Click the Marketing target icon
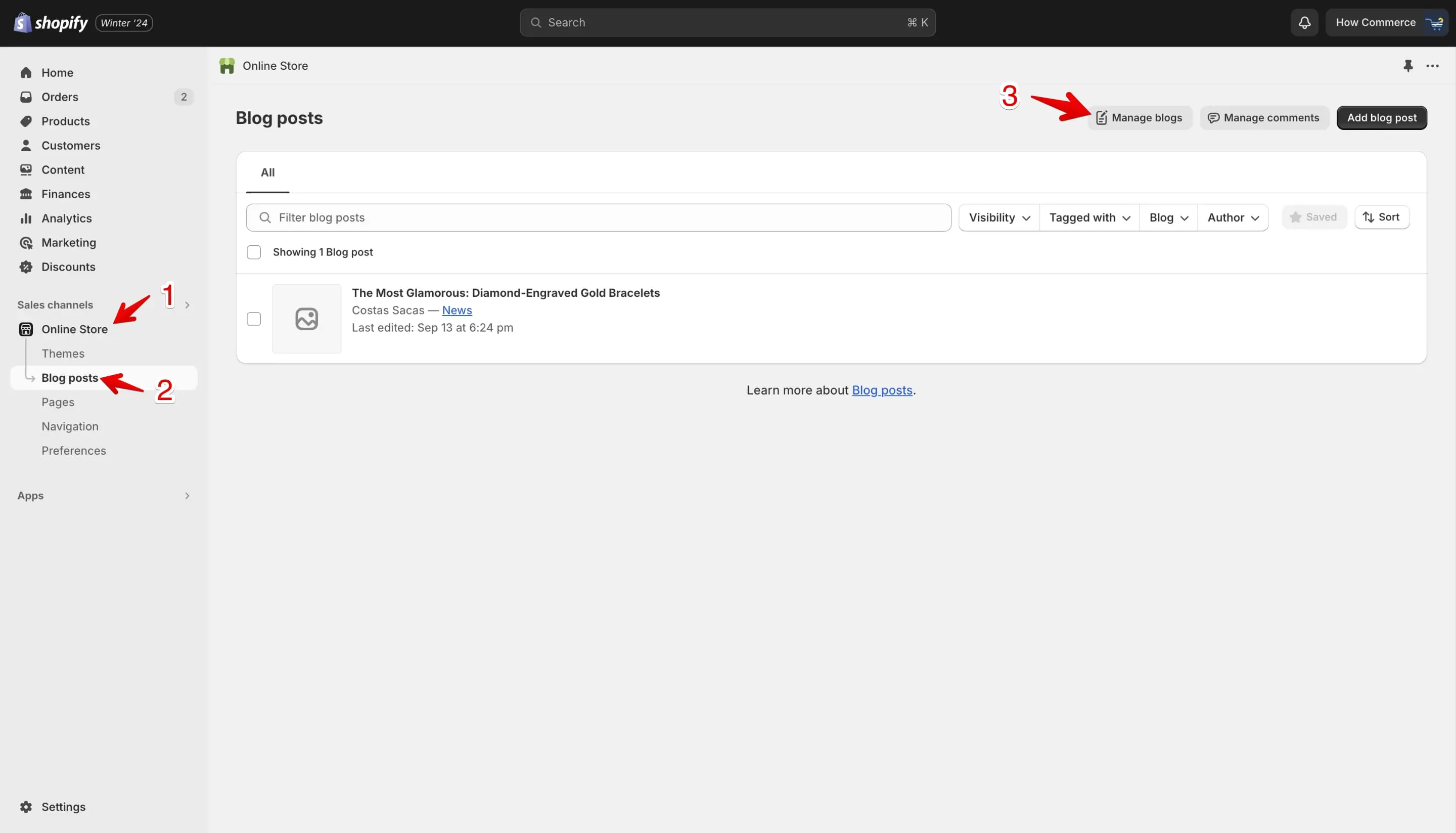Viewport: 1456px width, 833px height. [x=26, y=243]
